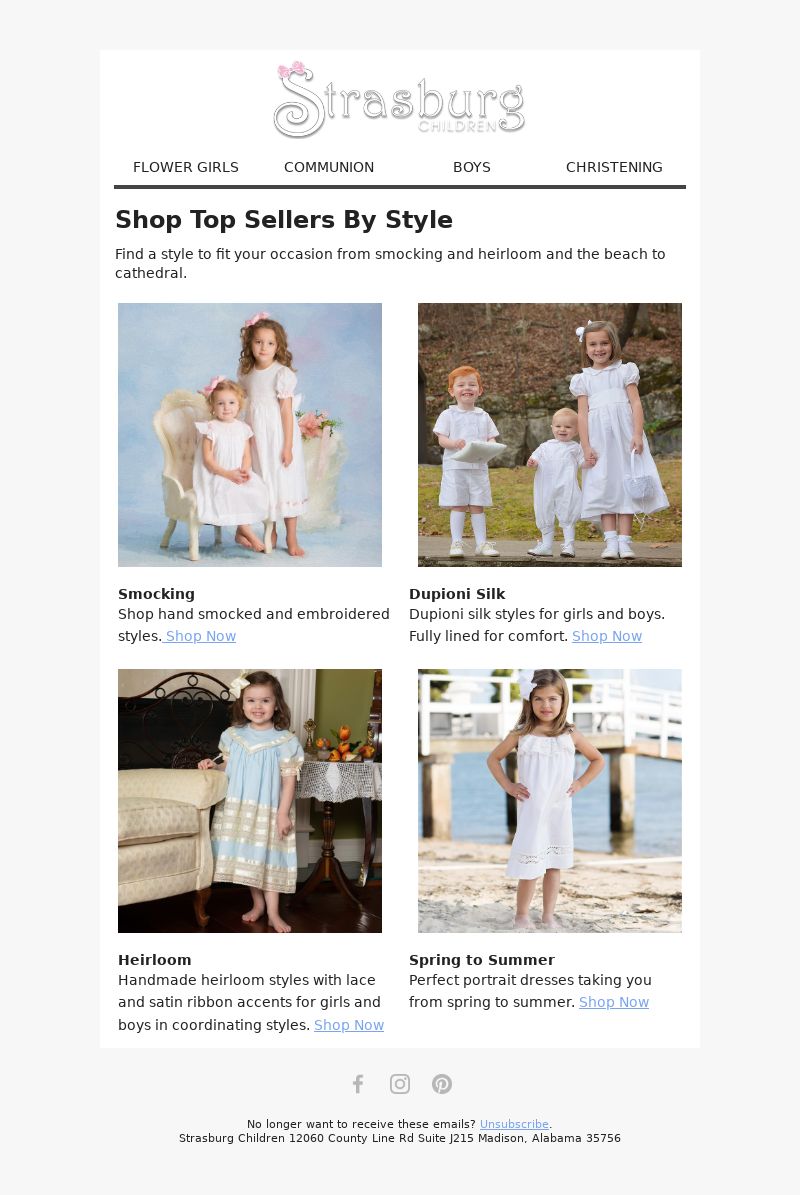The image size is (800, 1195).
Task: Click Shop Now under Smocking
Action: pos(200,636)
